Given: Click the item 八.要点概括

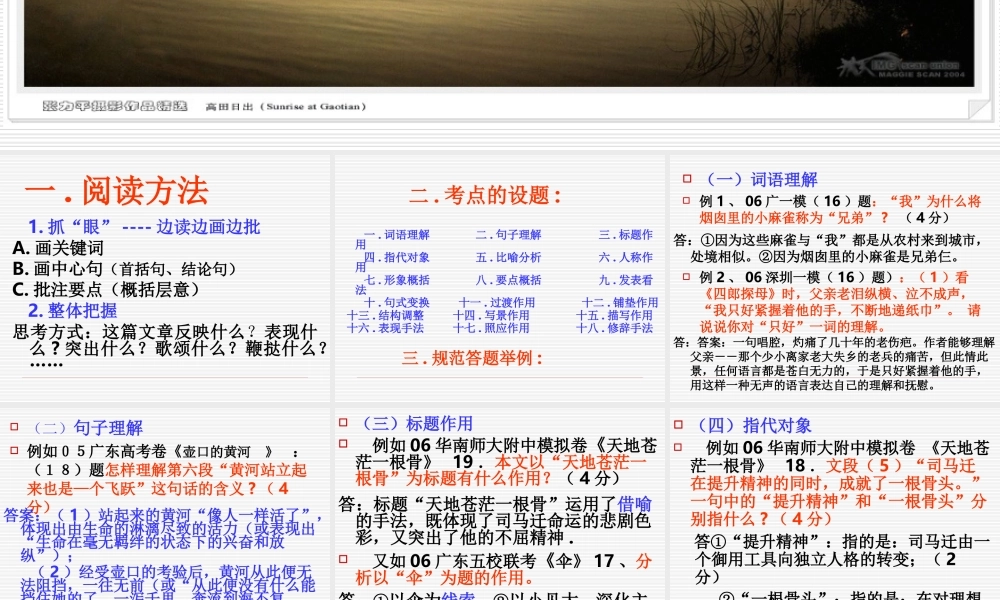Looking at the screenshot, I should (x=508, y=280).
